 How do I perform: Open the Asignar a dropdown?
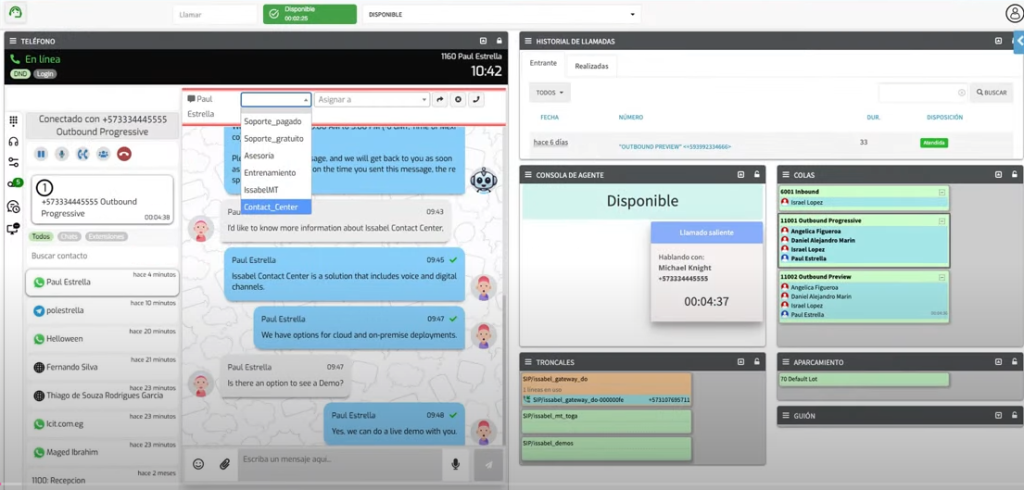pos(372,99)
